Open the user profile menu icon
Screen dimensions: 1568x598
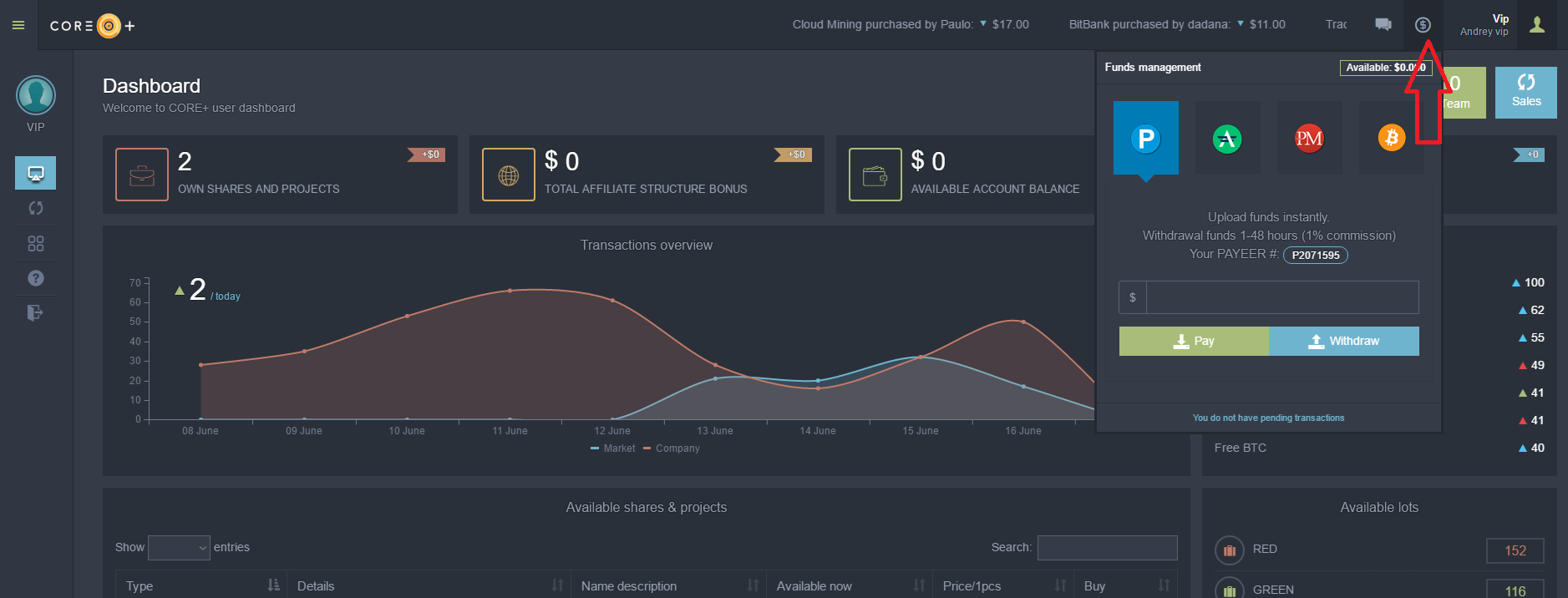tap(1536, 25)
